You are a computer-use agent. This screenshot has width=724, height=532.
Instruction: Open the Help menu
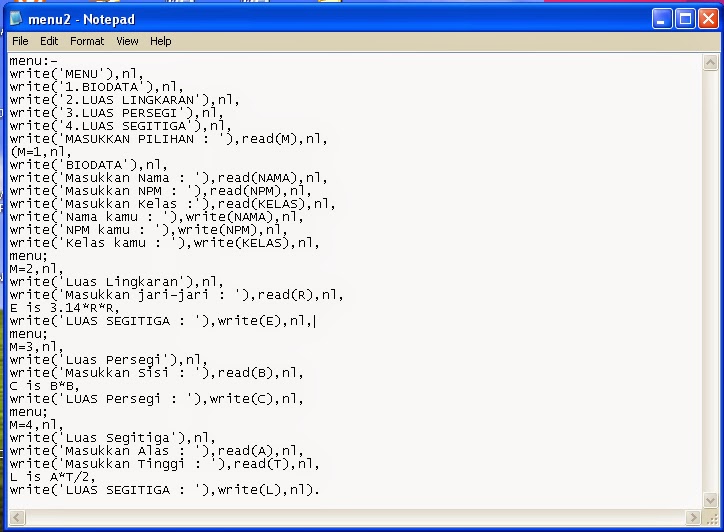(160, 41)
